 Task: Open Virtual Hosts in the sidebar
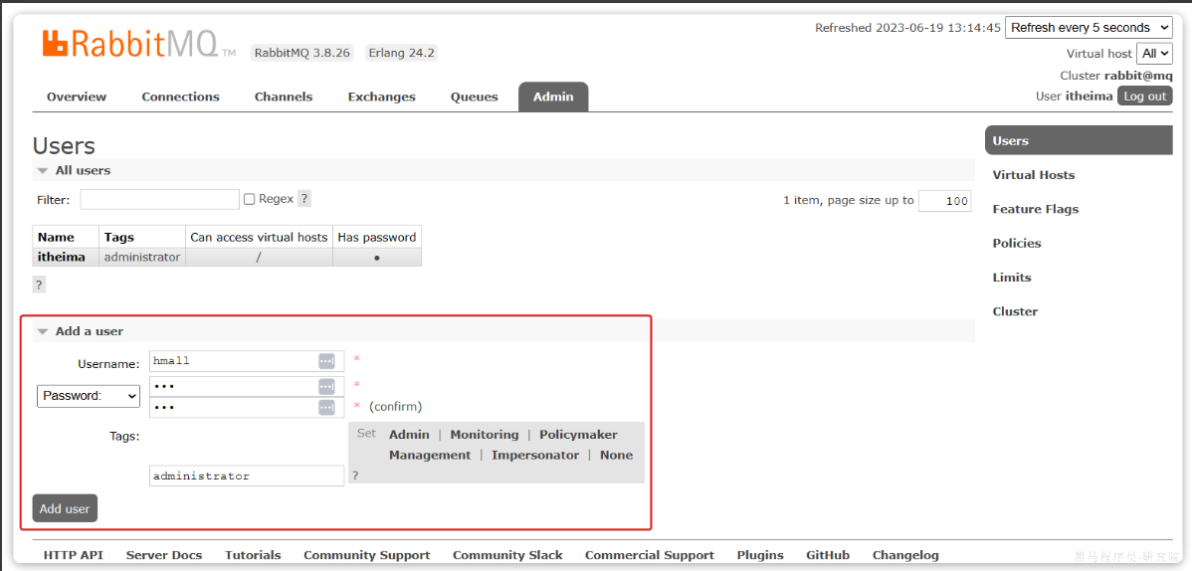[x=1033, y=175]
